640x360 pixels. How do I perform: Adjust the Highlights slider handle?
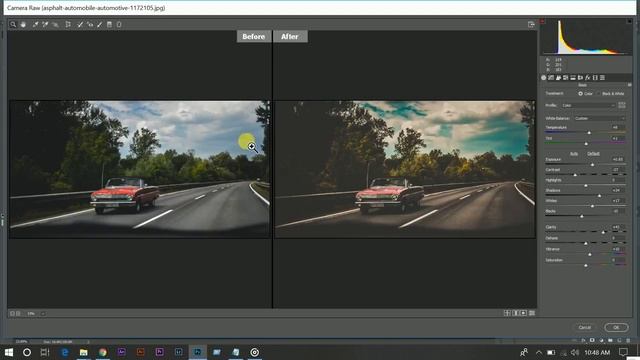586,185
